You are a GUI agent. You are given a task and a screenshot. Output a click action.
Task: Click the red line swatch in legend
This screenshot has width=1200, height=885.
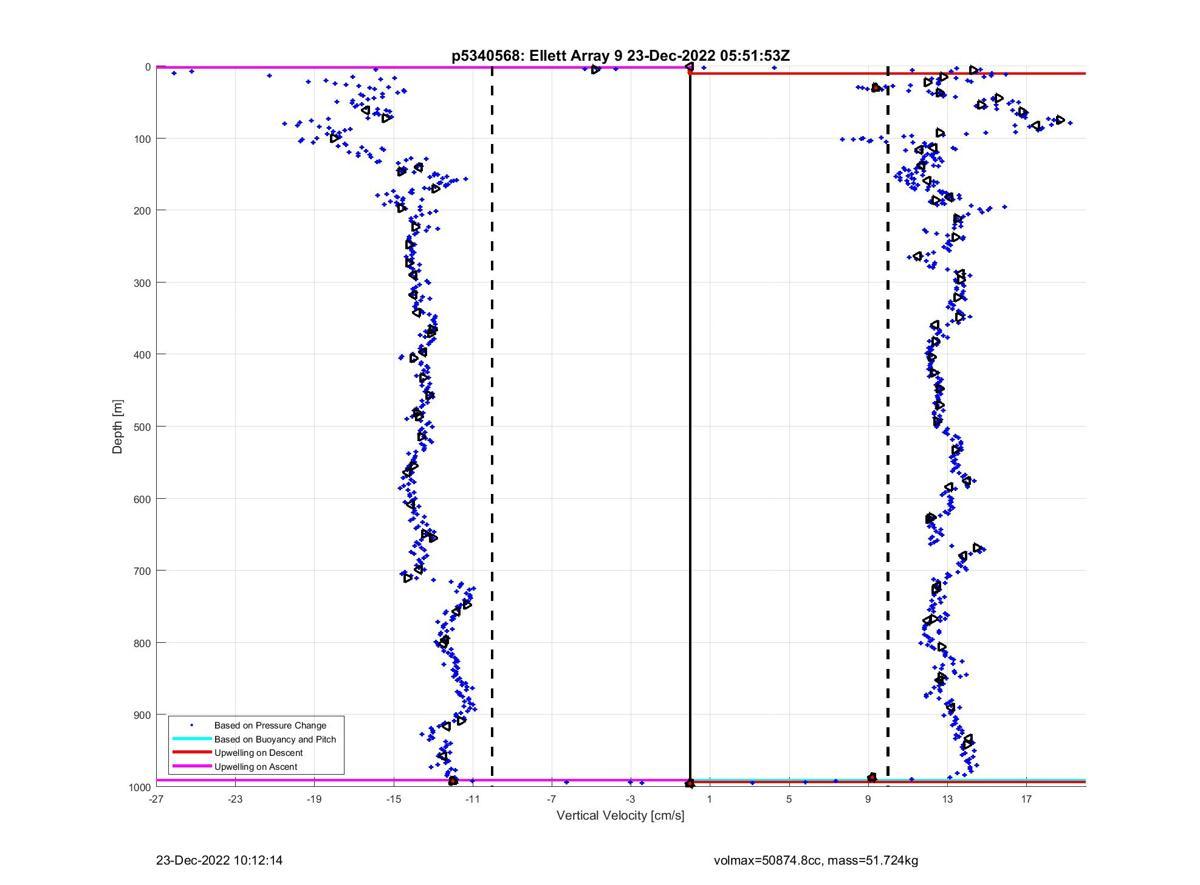(x=191, y=753)
